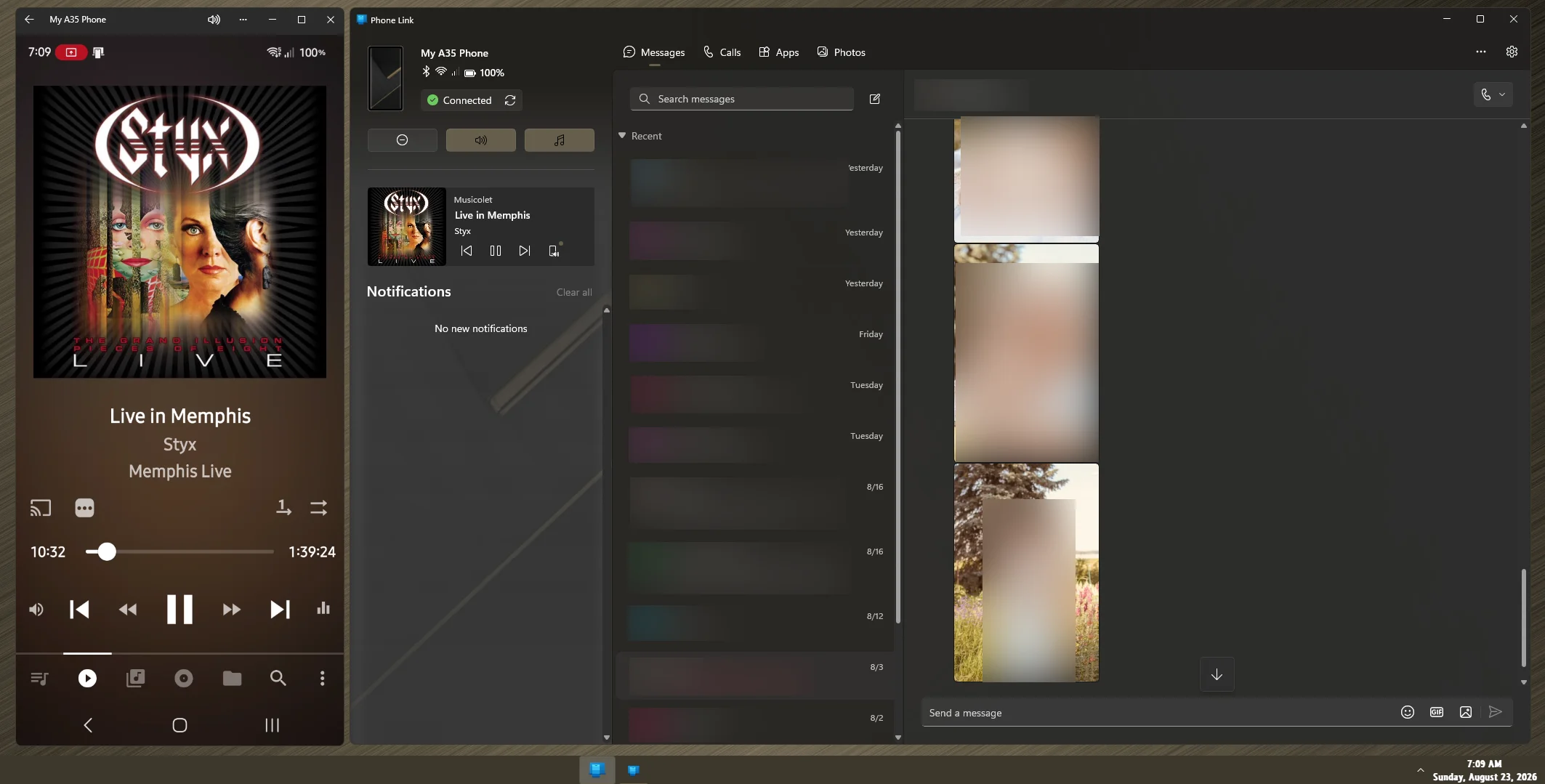The width and height of the screenshot is (1545, 784).
Task: Collapse the Recent conversations section
Action: [622, 136]
